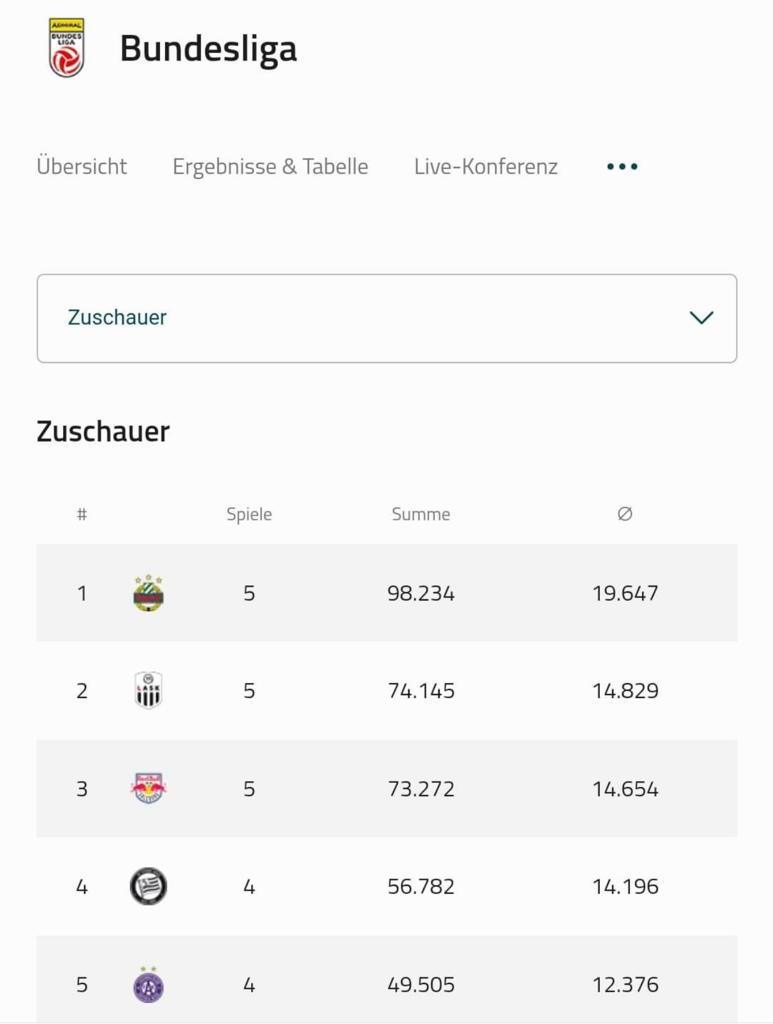Select the row with total 98.234
Viewport: 773px width, 1024px height.
click(386, 593)
